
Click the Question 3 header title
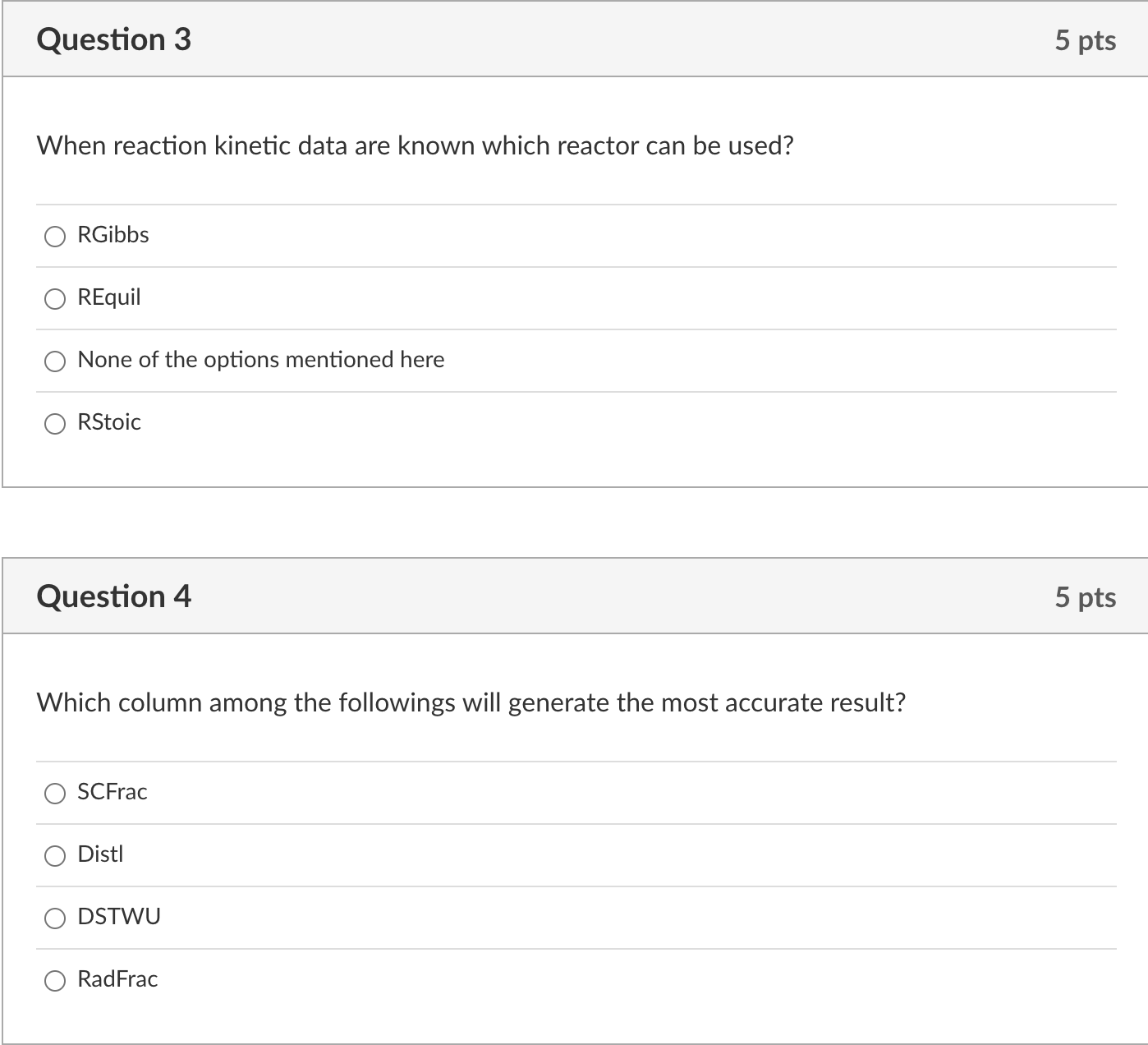114,39
